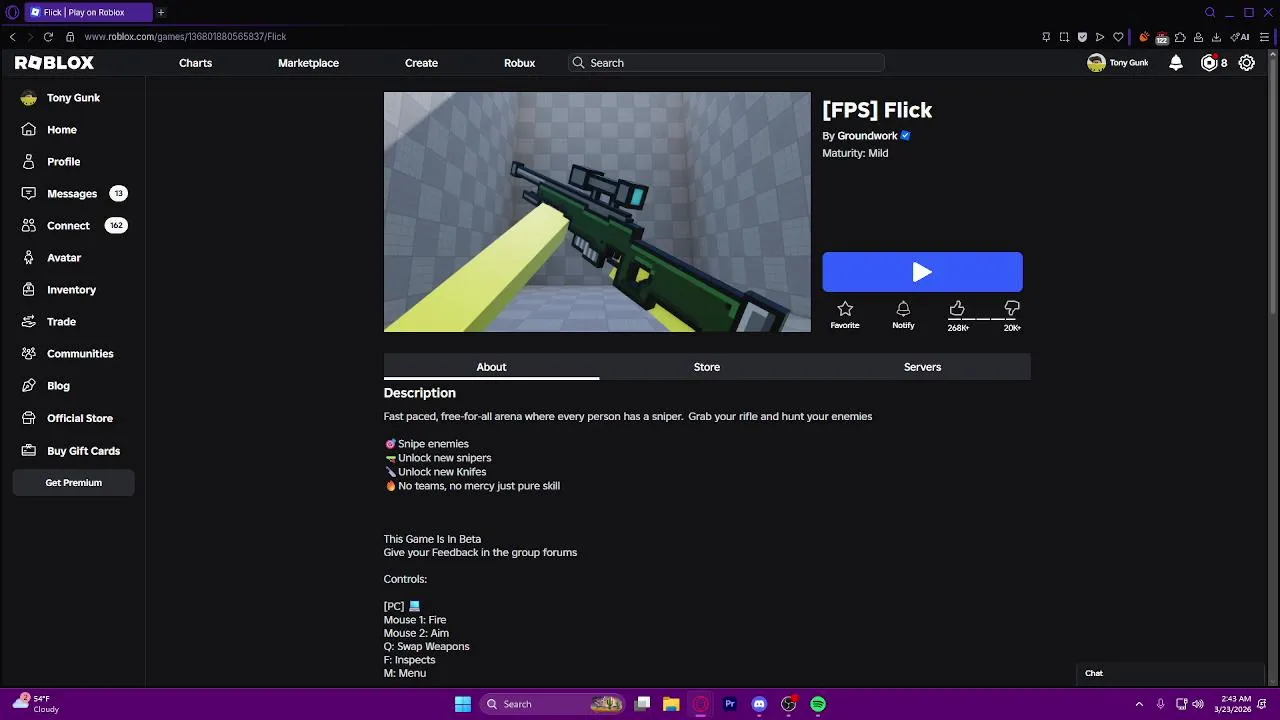1280x720 pixels.
Task: Click the Tony Gunk avatar in the top bar
Action: (x=1096, y=63)
